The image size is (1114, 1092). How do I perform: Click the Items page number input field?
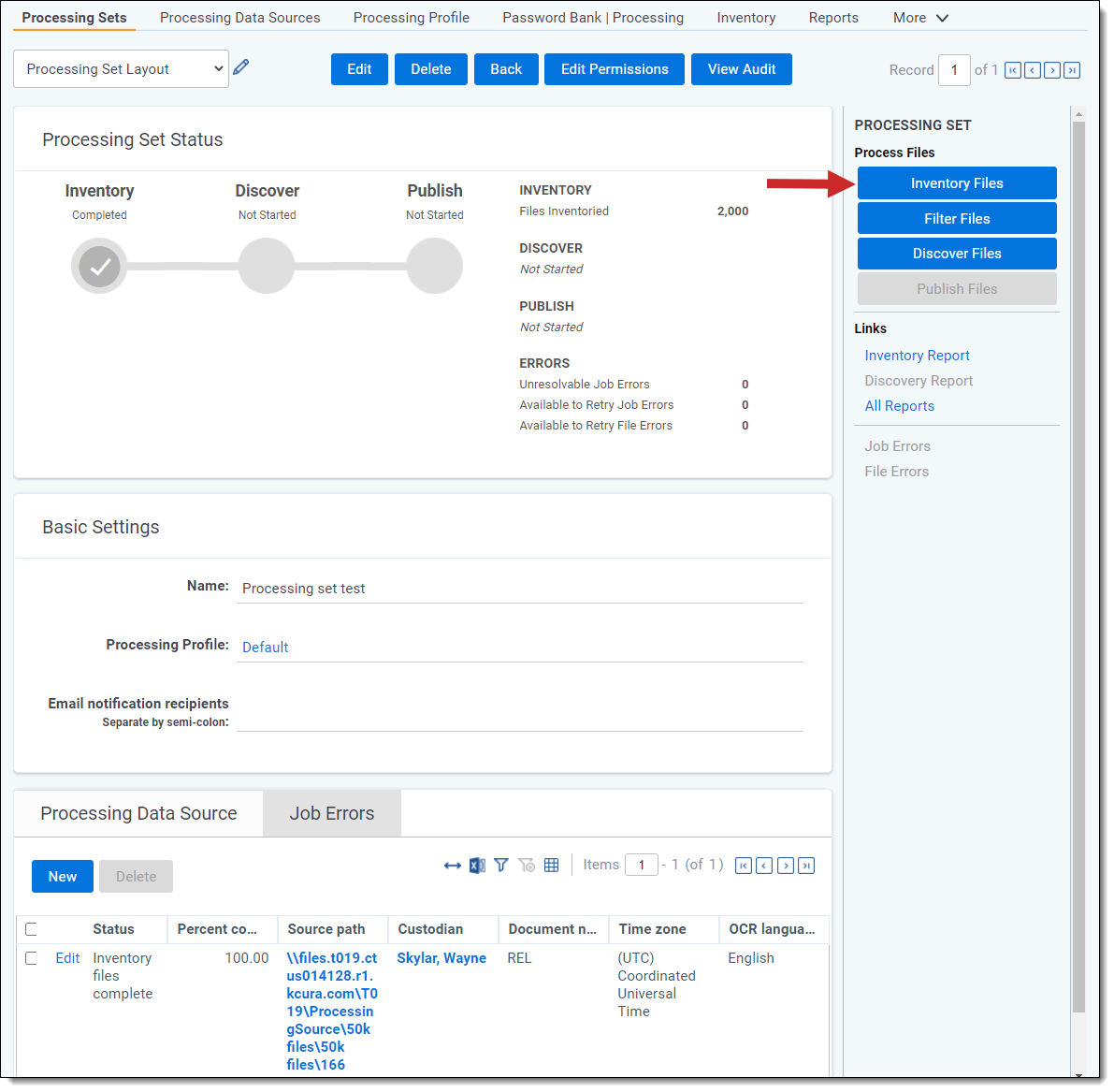coord(641,866)
